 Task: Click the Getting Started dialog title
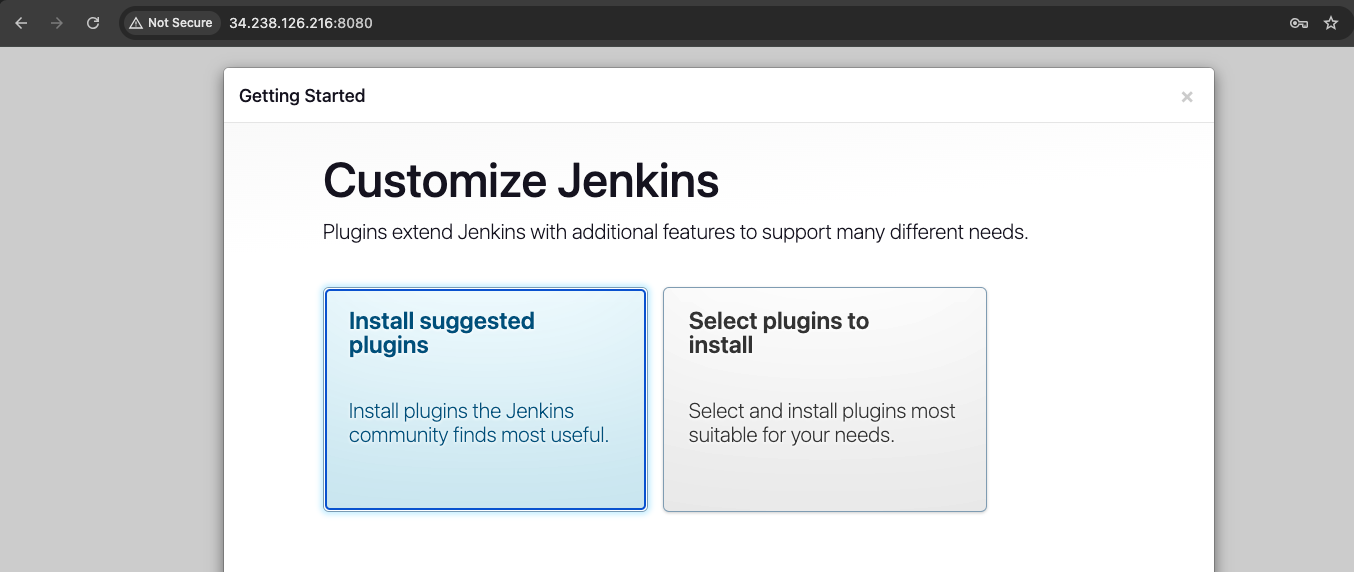[302, 96]
